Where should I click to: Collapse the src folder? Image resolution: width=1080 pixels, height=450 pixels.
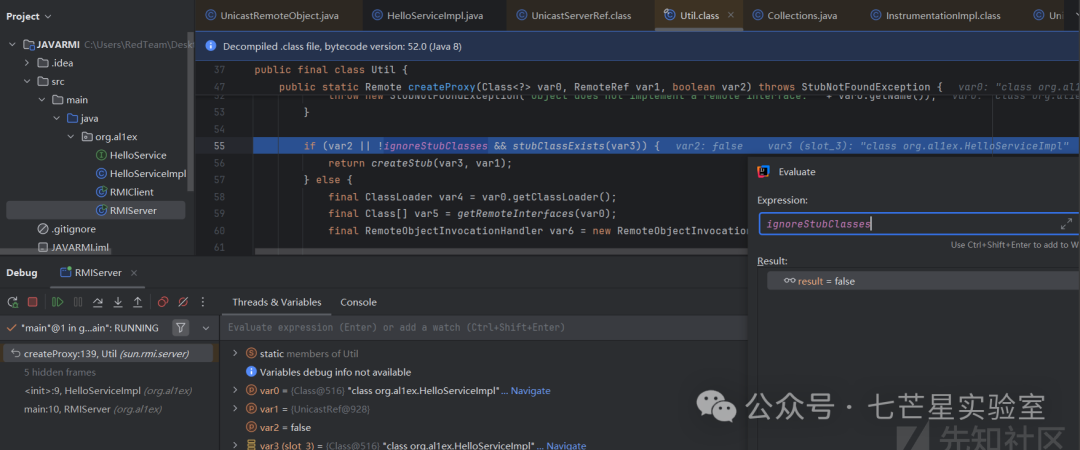27,81
